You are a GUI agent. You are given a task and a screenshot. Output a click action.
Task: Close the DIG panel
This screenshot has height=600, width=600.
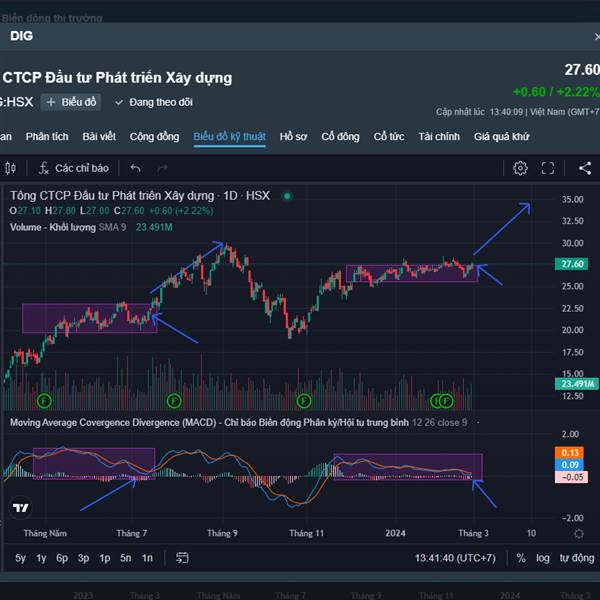[x=597, y=37]
